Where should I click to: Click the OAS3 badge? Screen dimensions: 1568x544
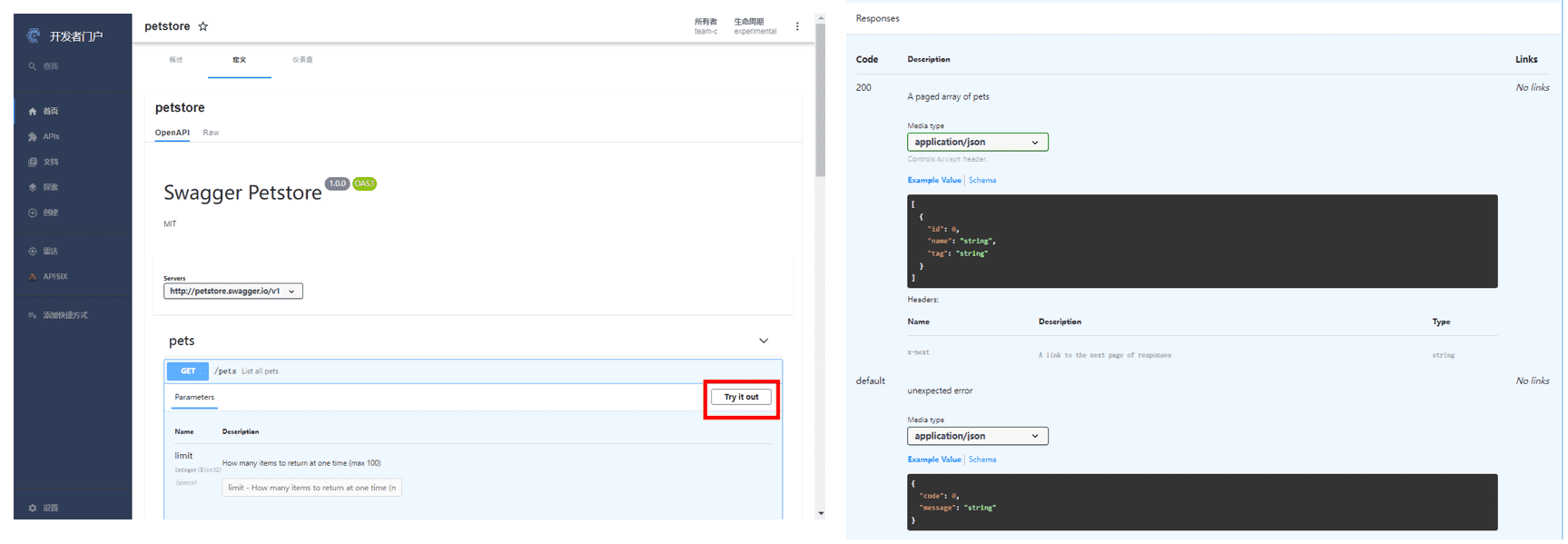(364, 183)
